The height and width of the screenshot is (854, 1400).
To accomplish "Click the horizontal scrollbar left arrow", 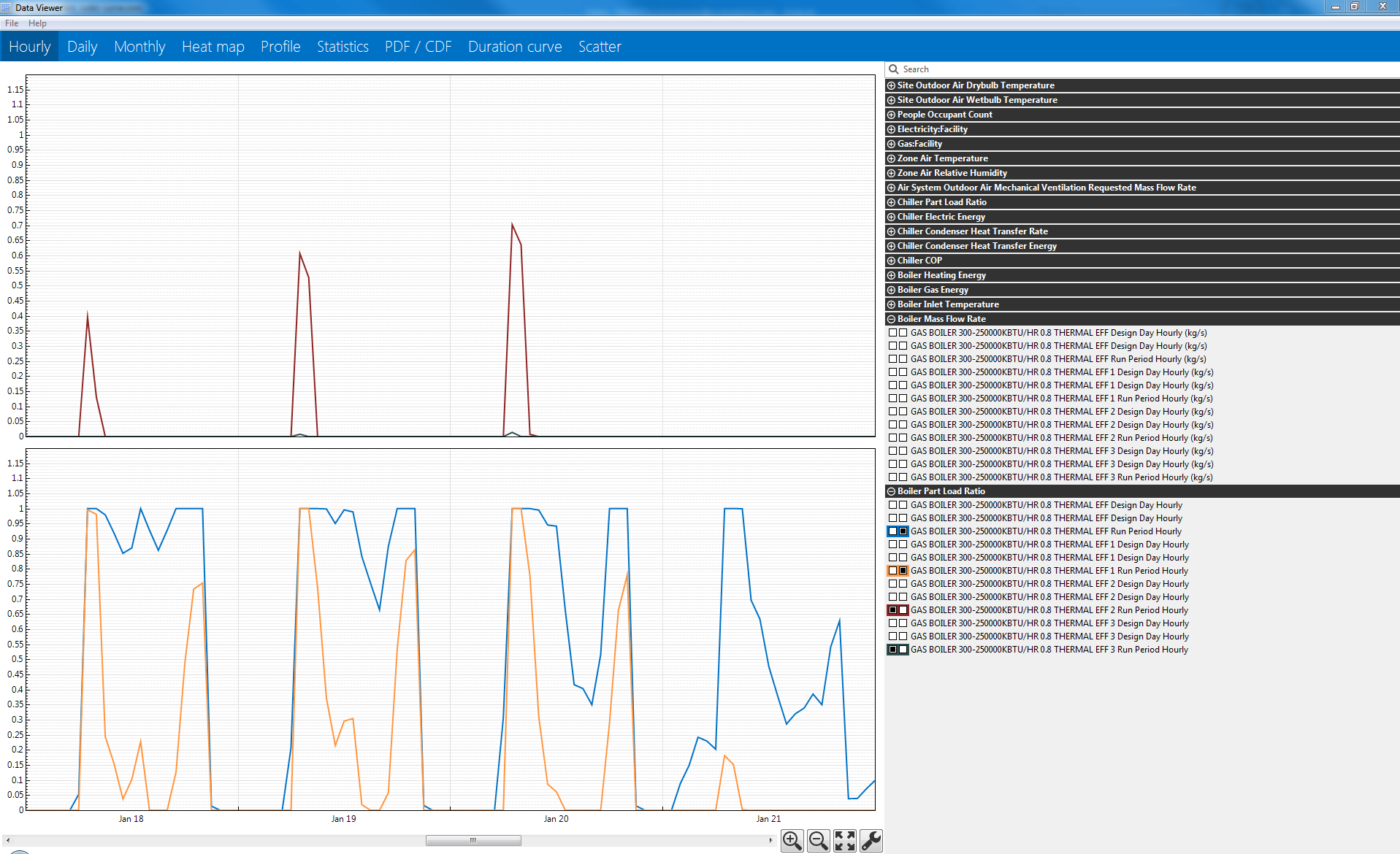I will [8, 841].
